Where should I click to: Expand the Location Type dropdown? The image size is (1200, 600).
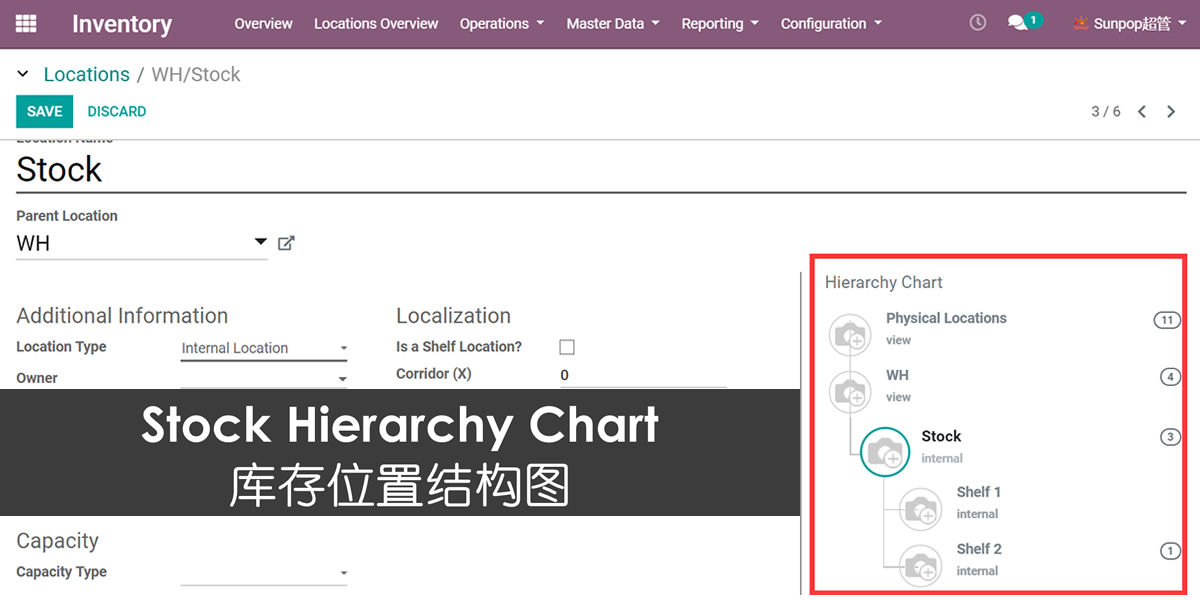coord(264,348)
